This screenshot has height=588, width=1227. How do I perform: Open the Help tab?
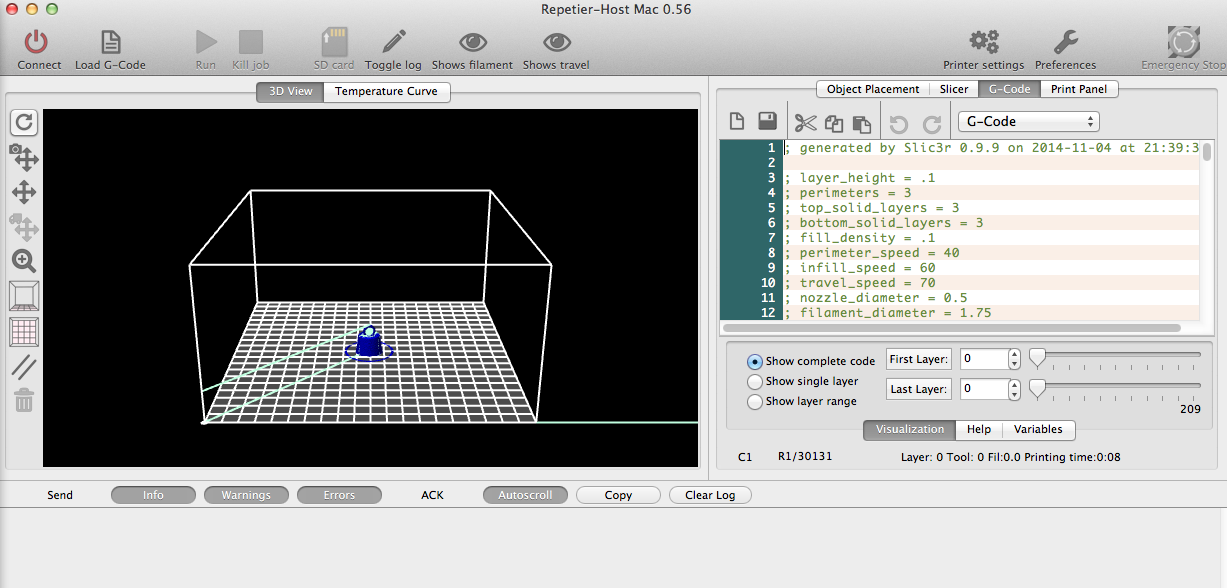(x=979, y=429)
